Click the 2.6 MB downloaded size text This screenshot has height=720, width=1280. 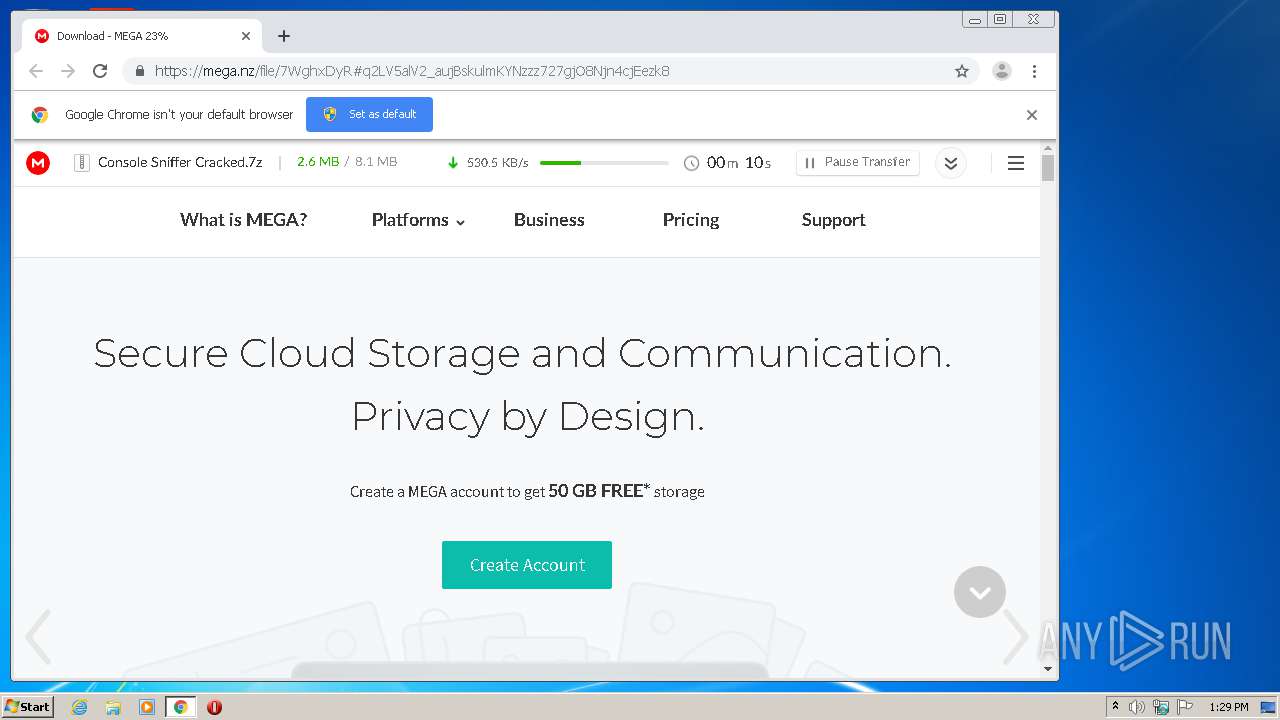point(318,162)
